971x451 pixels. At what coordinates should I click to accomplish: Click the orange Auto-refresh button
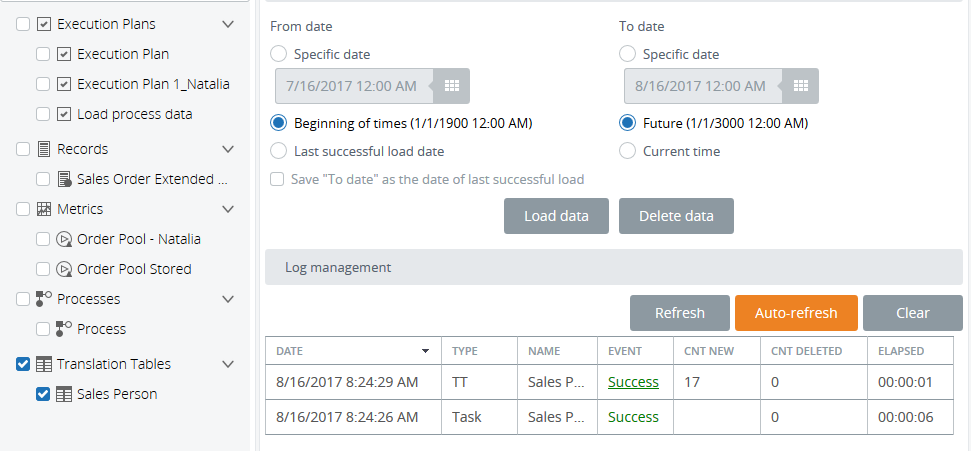tap(796, 313)
